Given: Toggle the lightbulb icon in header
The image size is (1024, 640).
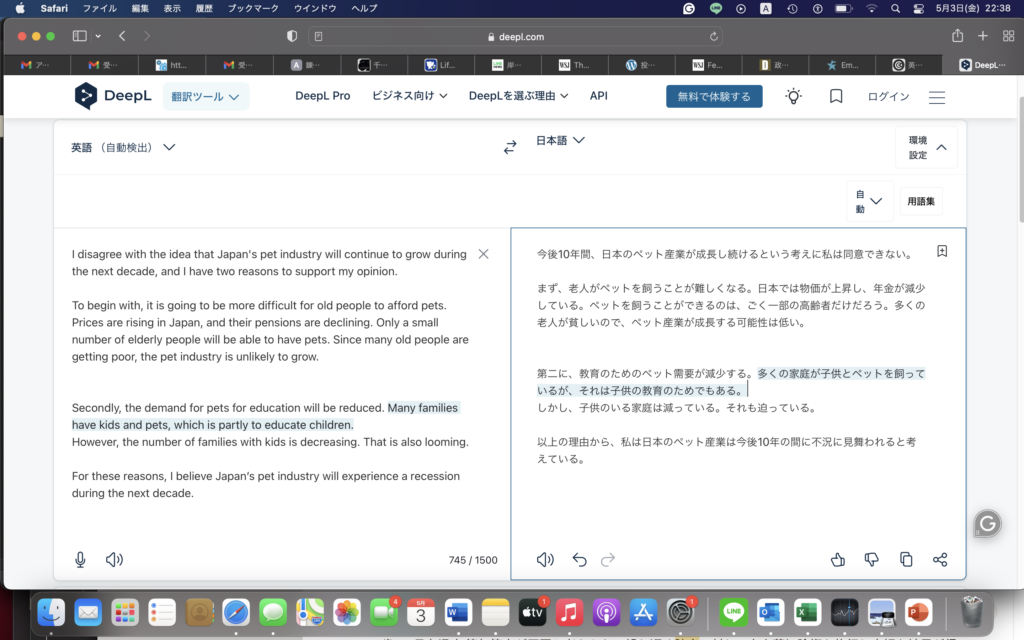Looking at the screenshot, I should click(793, 97).
